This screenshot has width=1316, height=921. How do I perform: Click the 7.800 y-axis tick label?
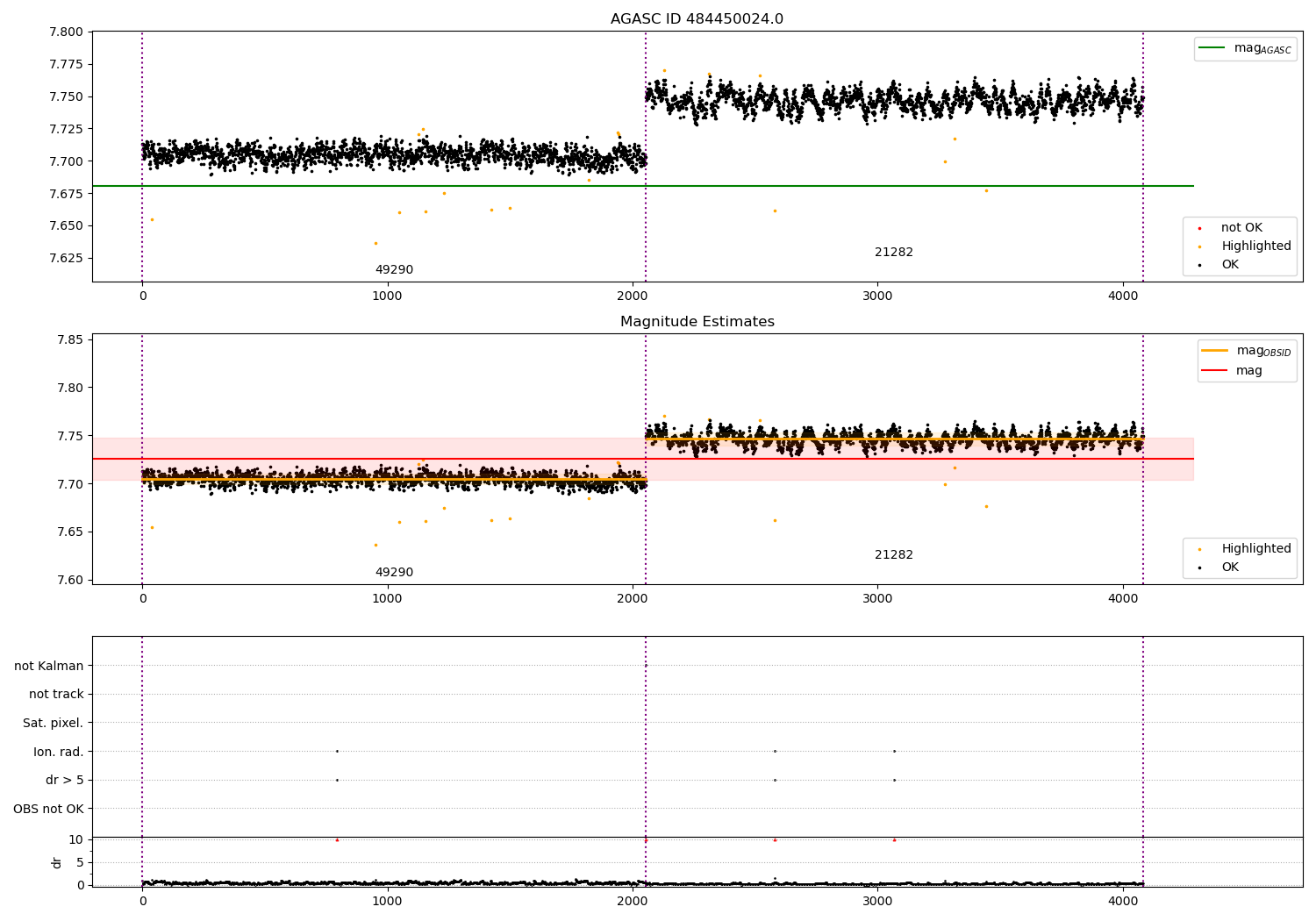[x=66, y=32]
